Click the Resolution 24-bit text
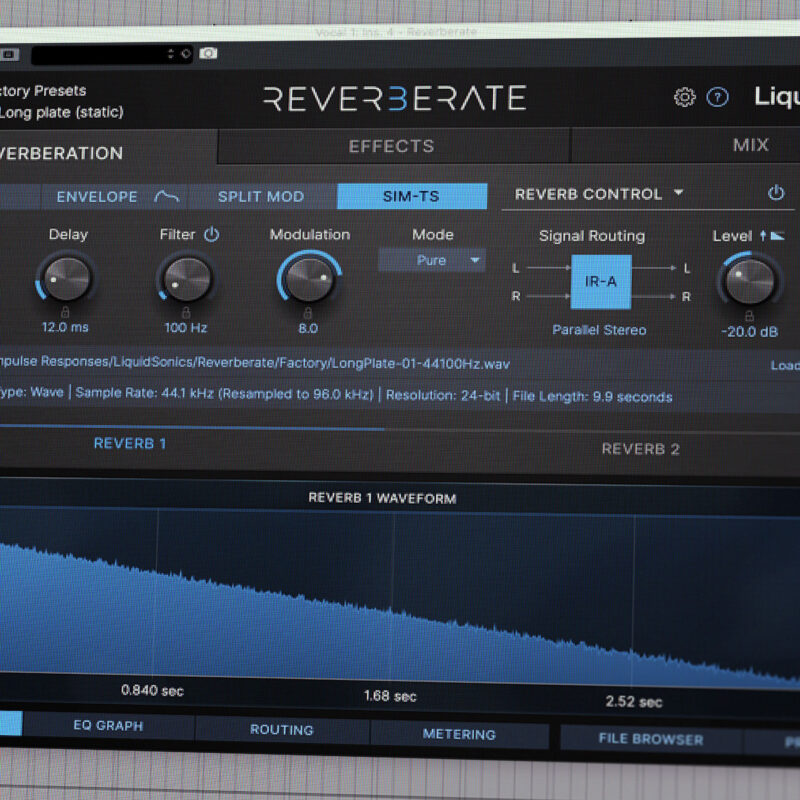The width and height of the screenshot is (800, 800). point(443,395)
